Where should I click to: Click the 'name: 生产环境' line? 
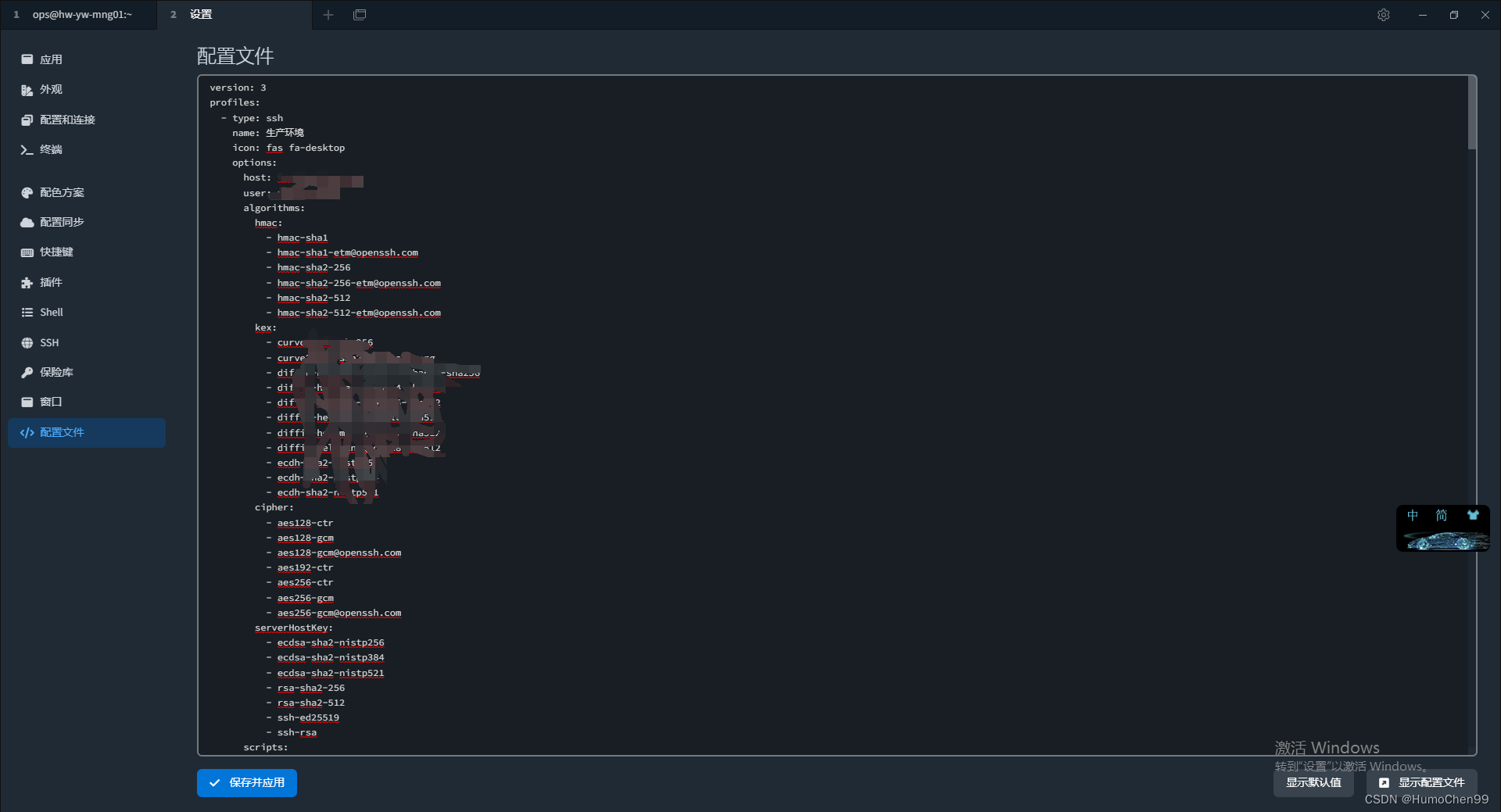click(268, 133)
